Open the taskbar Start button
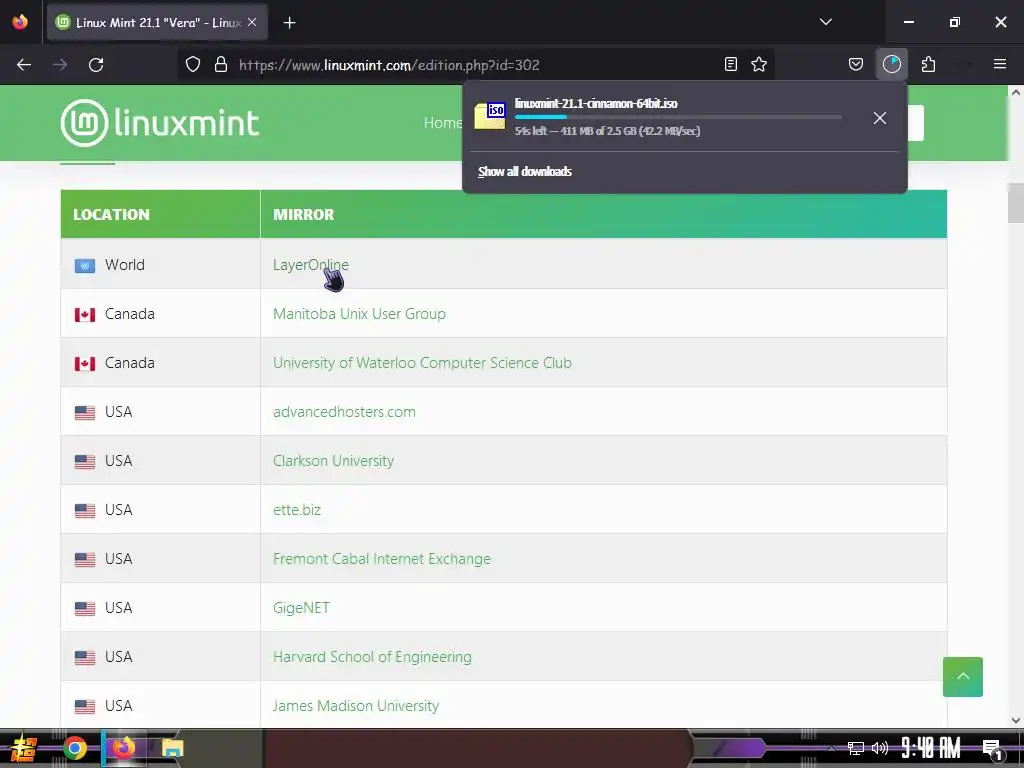Image resolution: width=1024 pixels, height=768 pixels. click(x=24, y=748)
